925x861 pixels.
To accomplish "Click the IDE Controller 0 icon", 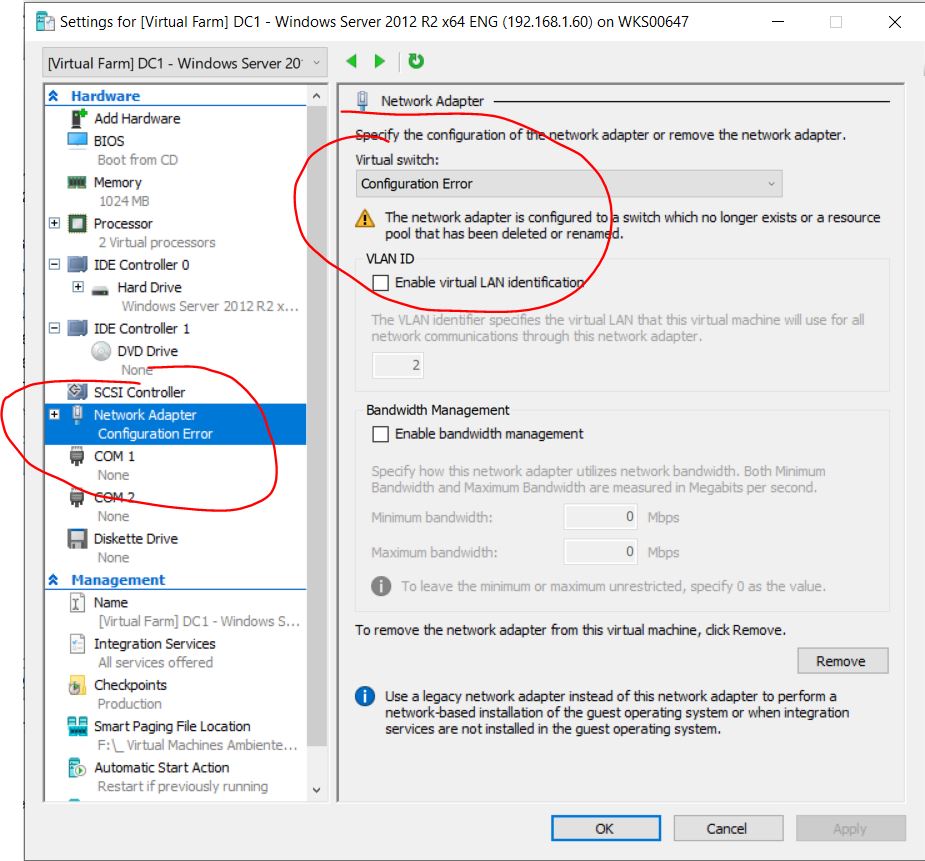I will tap(77, 264).
